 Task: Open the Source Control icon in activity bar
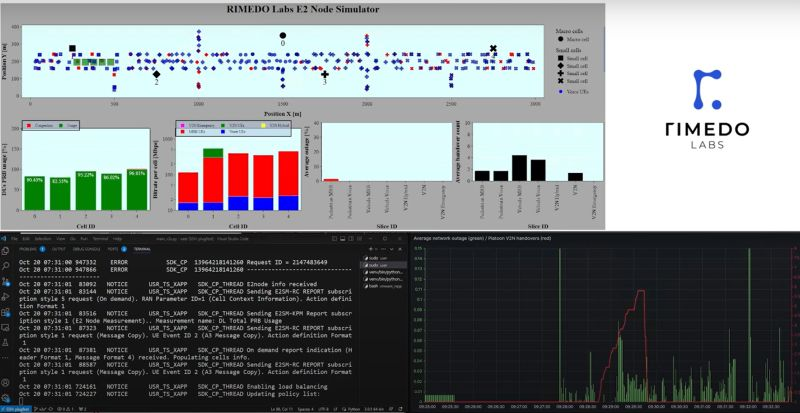coord(6,281)
